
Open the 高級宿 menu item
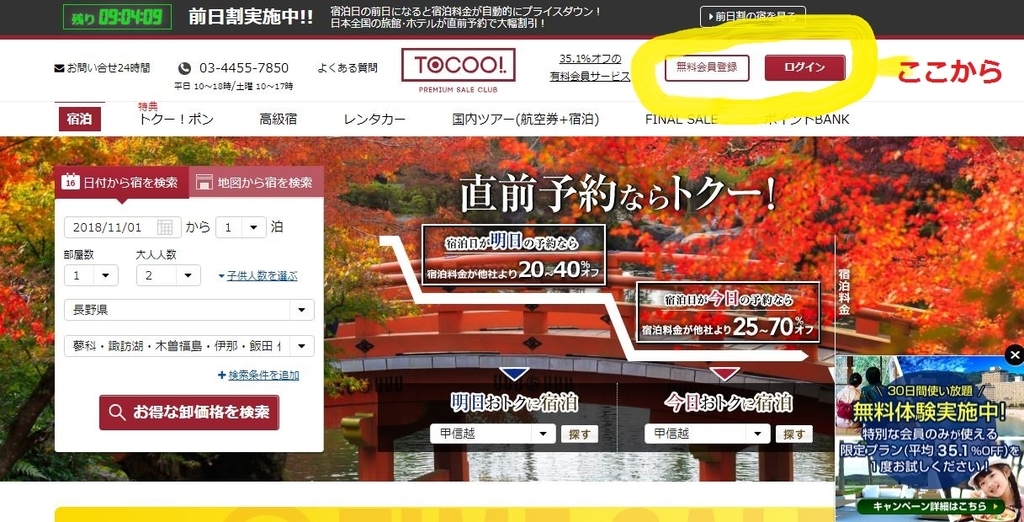tap(278, 120)
